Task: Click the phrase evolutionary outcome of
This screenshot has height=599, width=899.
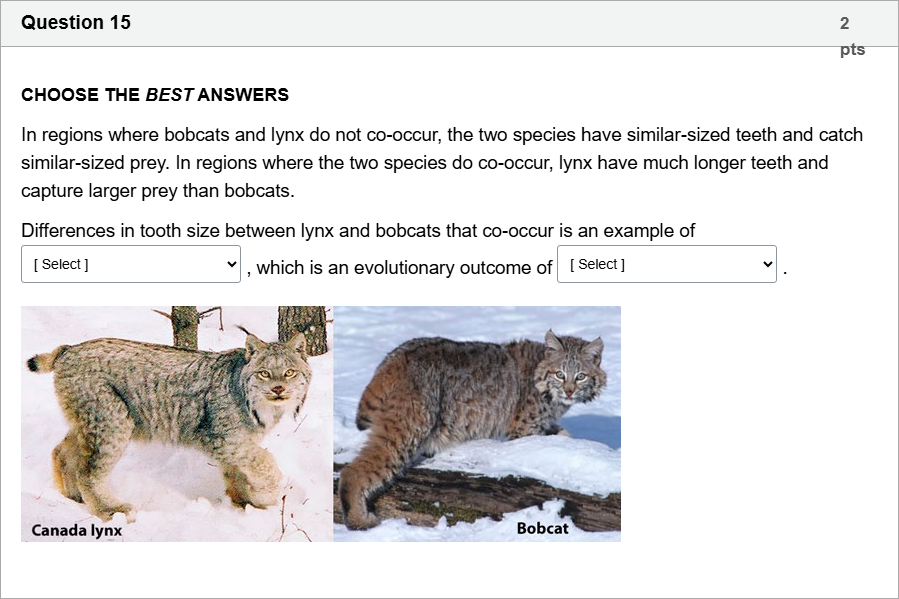Action: tap(455, 267)
